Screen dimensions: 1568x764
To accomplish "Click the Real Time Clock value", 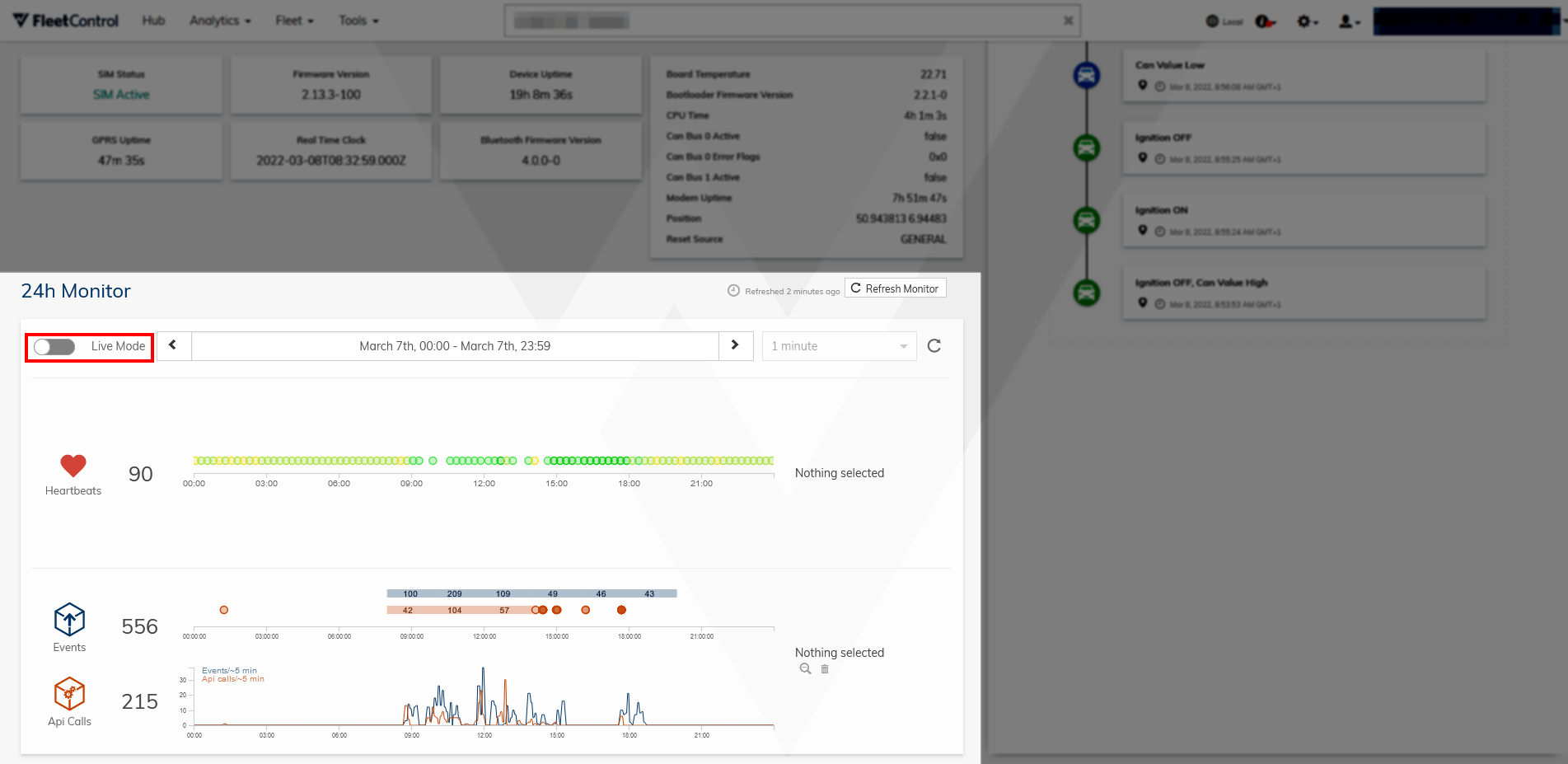I will pos(330,161).
